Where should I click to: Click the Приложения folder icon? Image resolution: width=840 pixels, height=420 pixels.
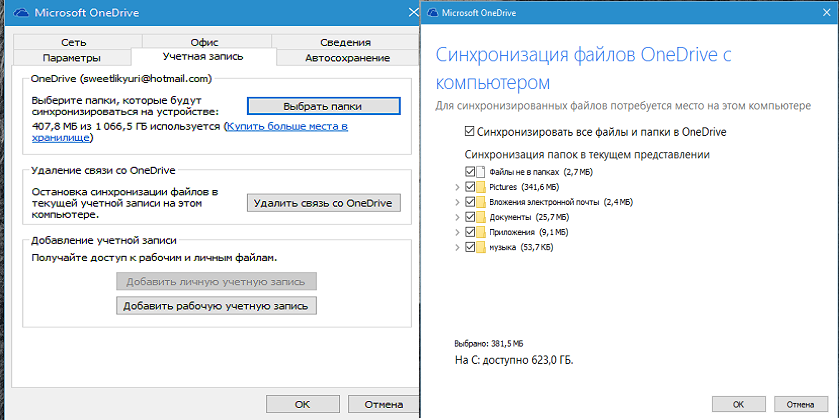click(x=481, y=232)
